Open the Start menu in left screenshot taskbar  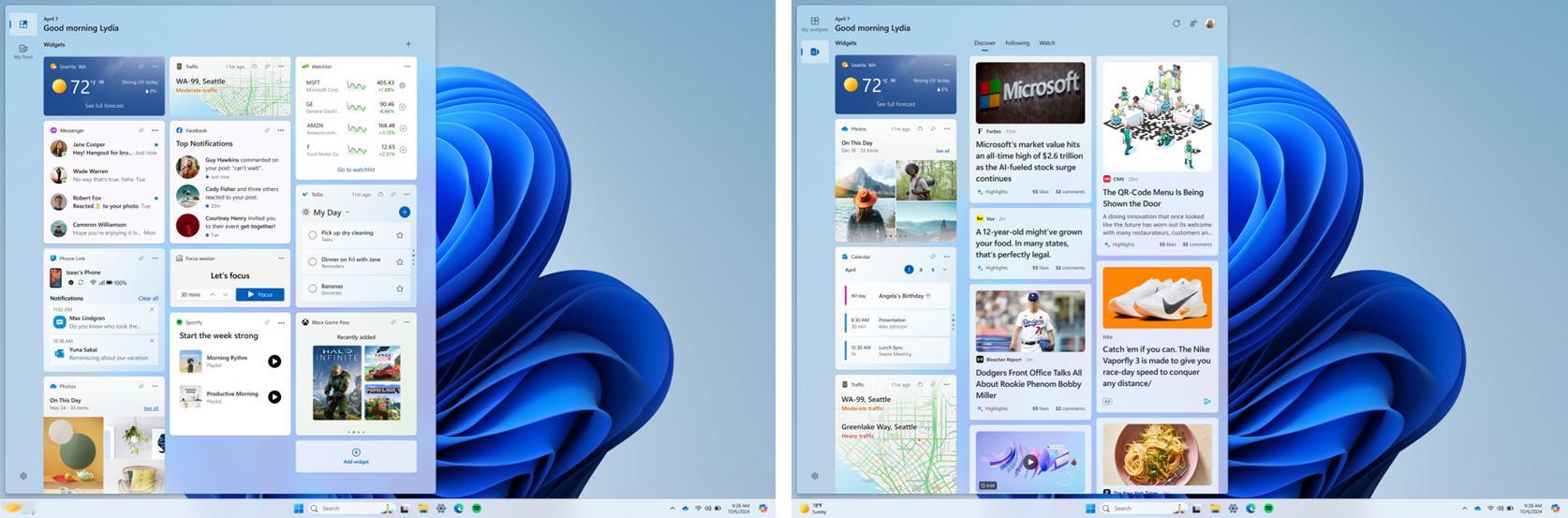[299, 509]
